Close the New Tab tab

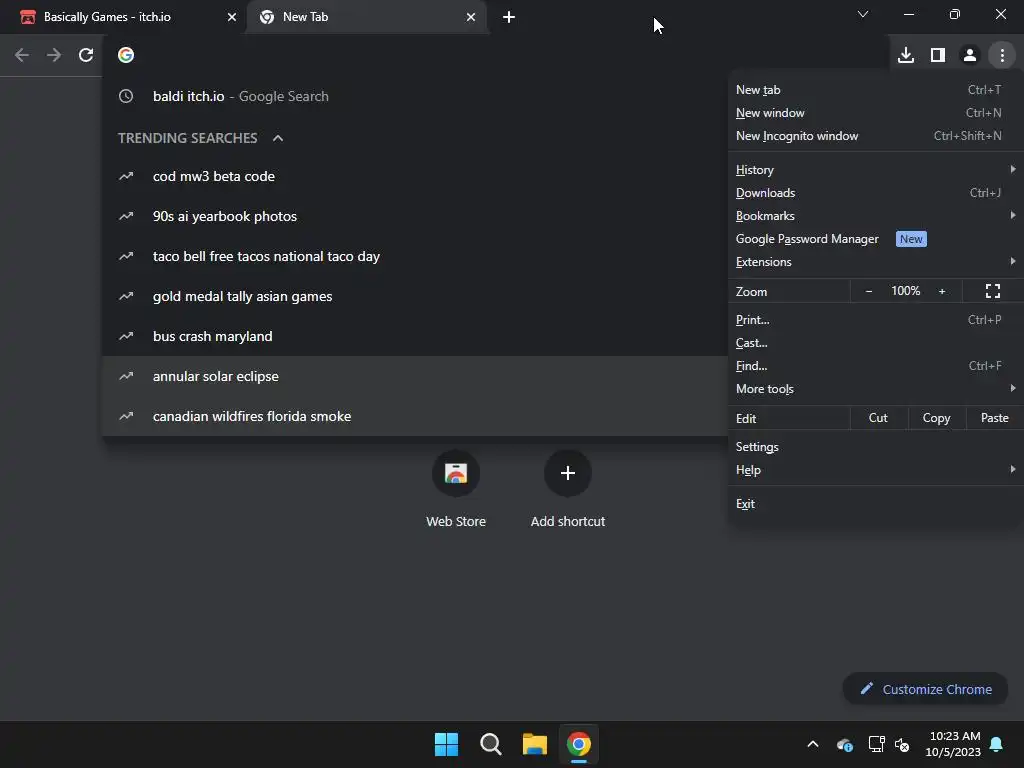pyautogui.click(x=471, y=18)
